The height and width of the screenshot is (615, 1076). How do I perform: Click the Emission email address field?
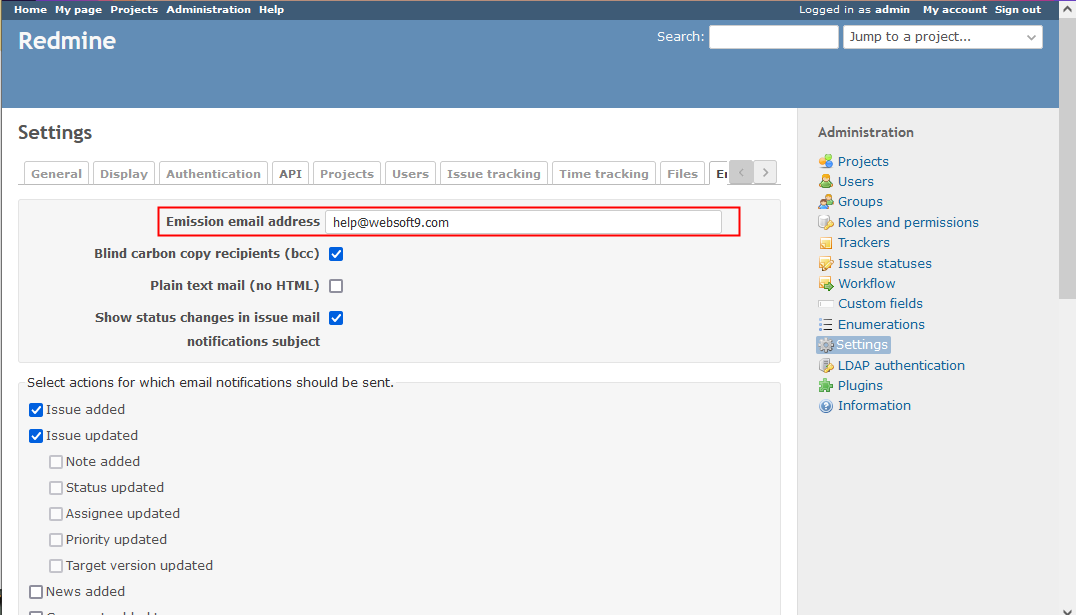523,222
